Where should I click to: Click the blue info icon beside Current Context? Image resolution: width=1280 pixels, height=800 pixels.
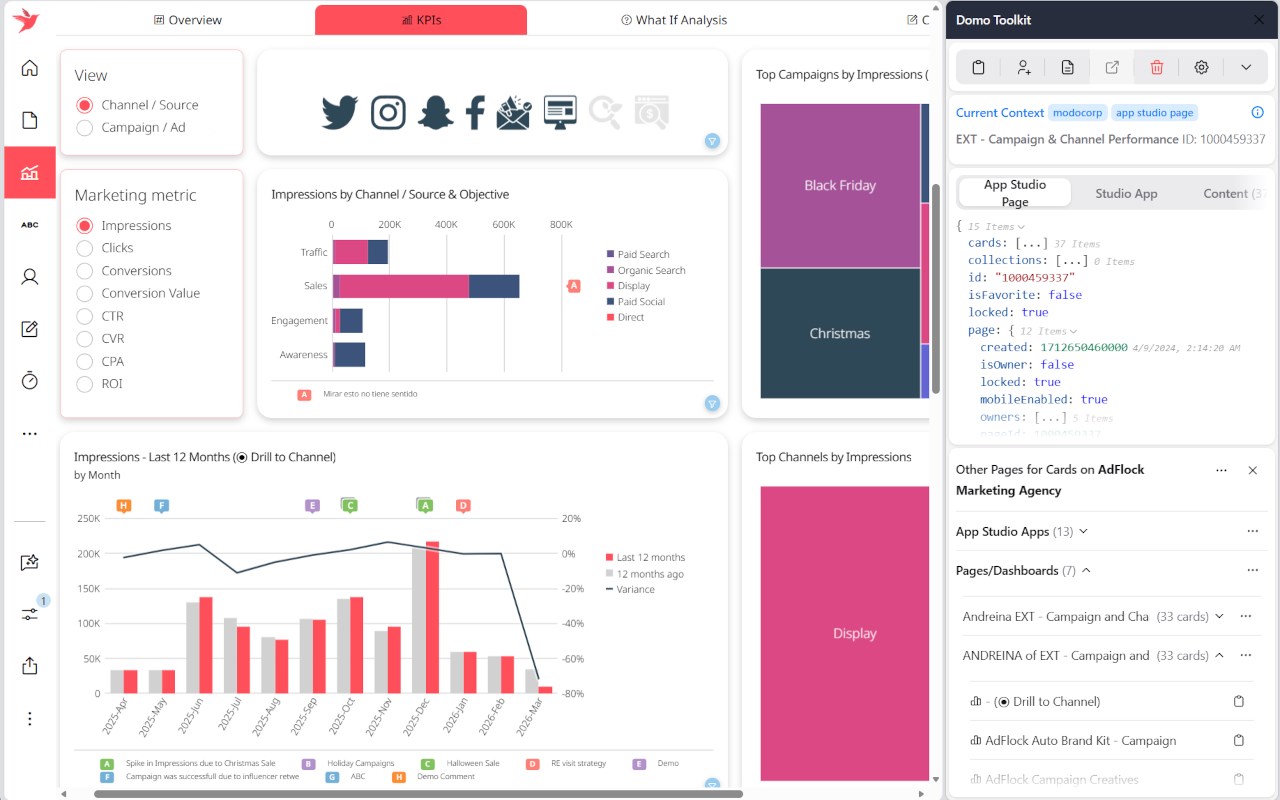coord(1258,113)
